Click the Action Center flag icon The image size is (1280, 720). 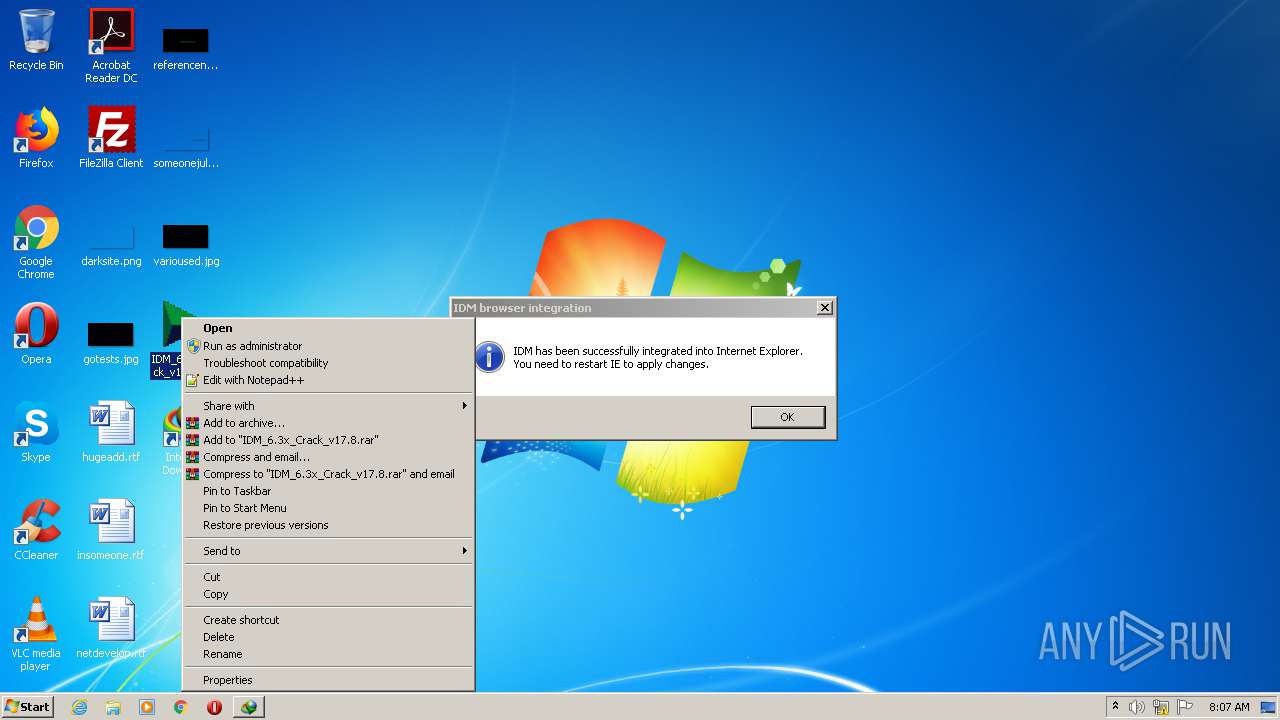pos(1185,707)
